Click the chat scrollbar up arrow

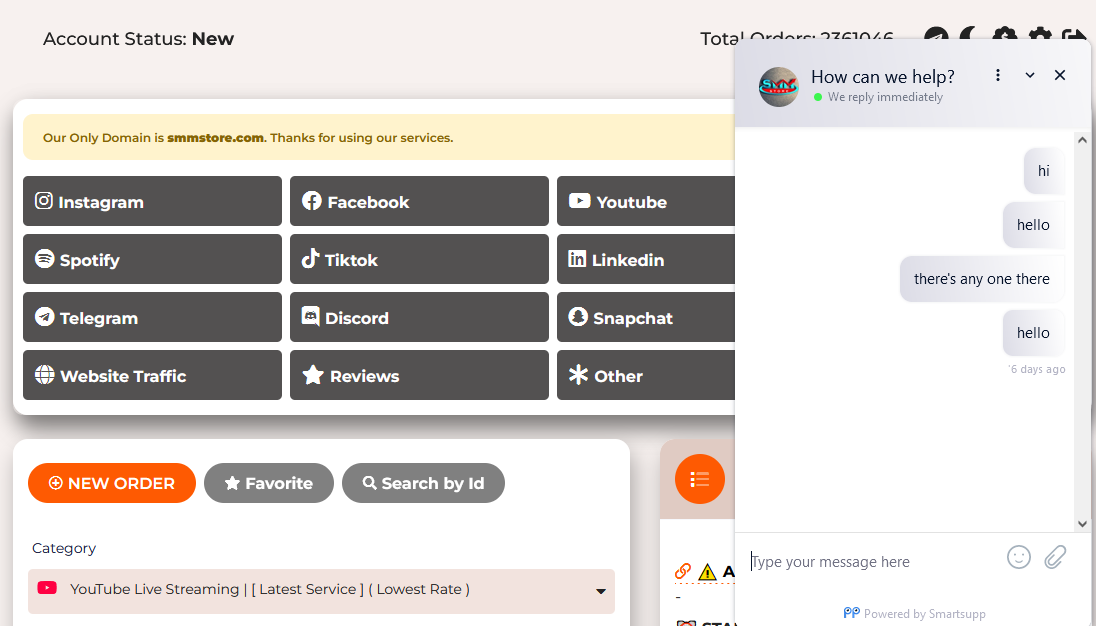click(x=1082, y=140)
